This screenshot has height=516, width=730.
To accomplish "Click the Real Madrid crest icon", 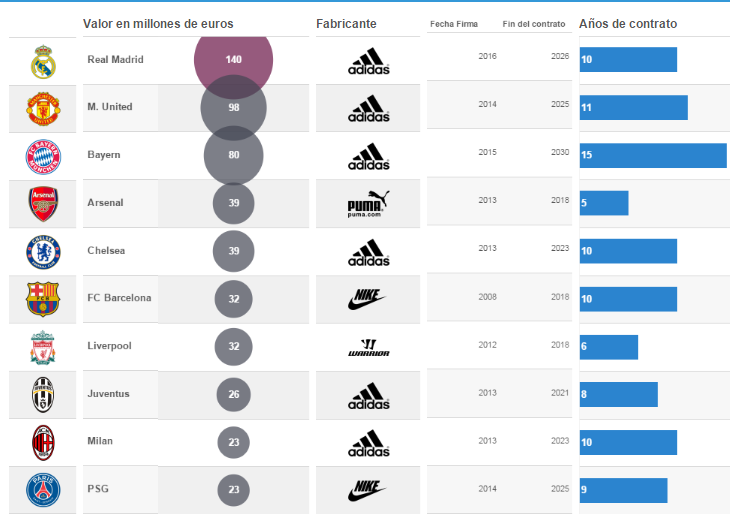I will (x=43, y=61).
